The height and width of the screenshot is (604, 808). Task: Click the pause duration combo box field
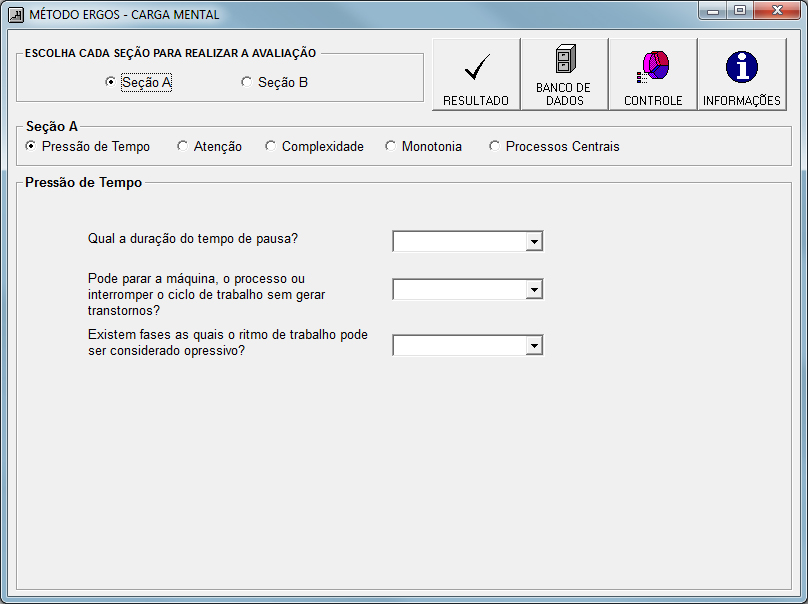468,241
